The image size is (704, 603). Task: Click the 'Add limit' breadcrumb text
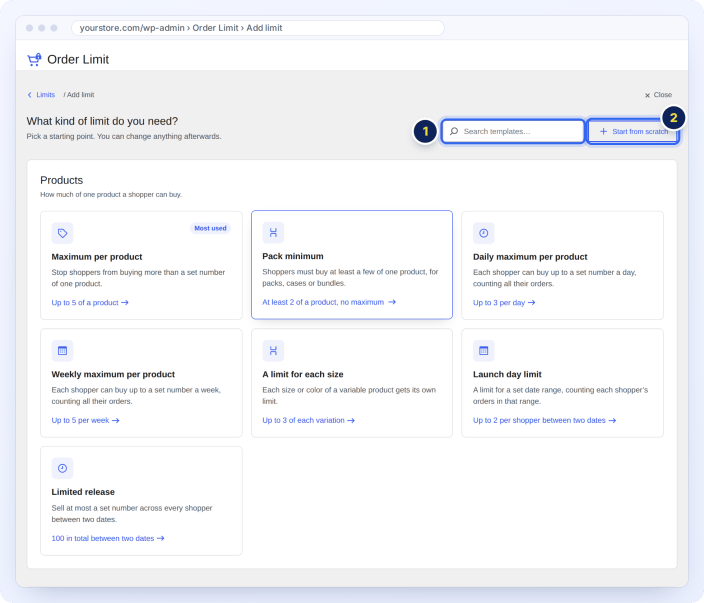80,95
